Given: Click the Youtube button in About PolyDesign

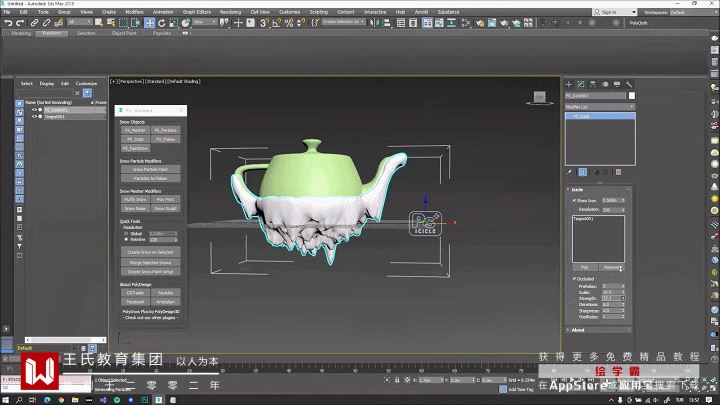Looking at the screenshot, I should click(x=165, y=292).
